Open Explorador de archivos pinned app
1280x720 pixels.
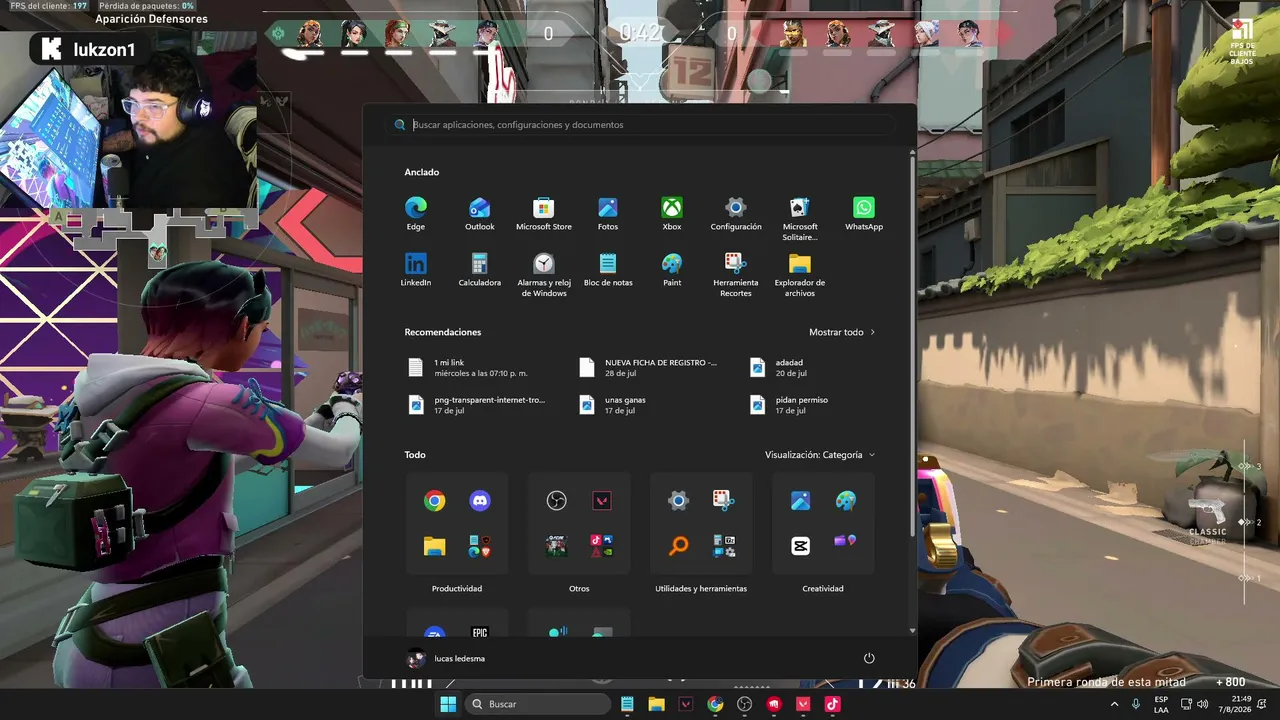click(x=800, y=274)
